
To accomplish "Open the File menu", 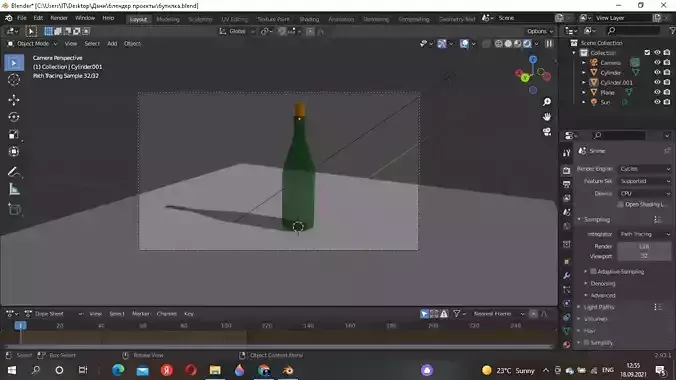I will coord(22,18).
